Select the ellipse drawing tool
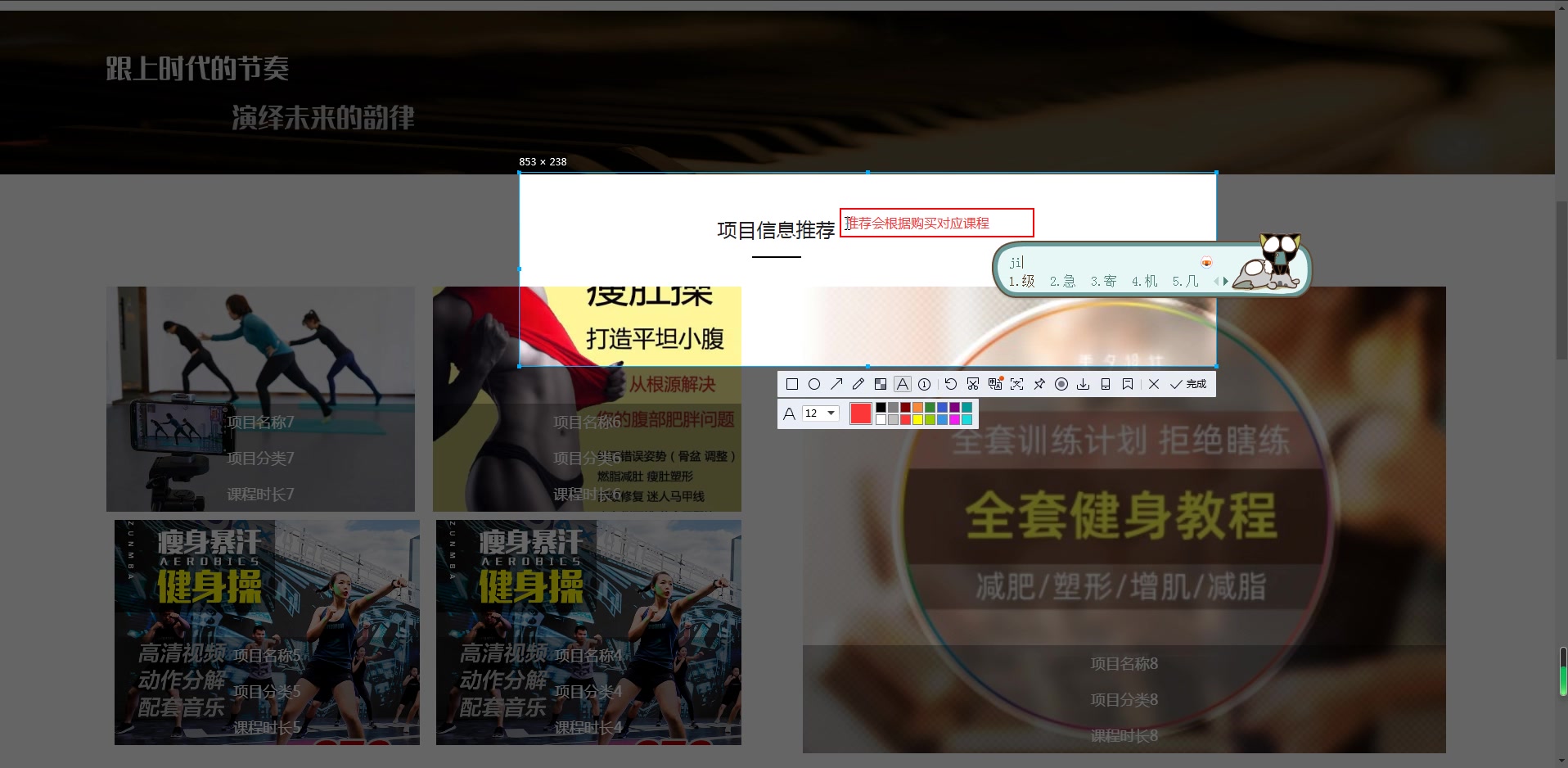This screenshot has height=768, width=1568. click(x=814, y=383)
